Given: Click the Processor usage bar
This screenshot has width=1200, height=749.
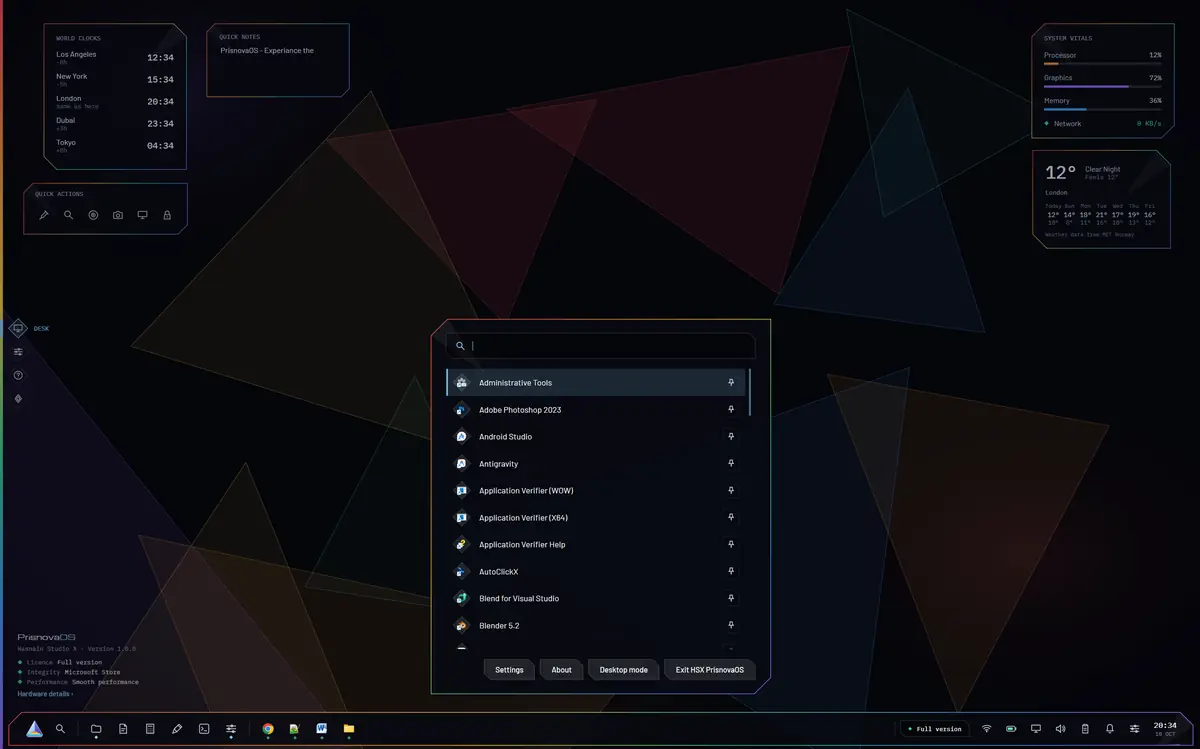Looking at the screenshot, I should (1103, 64).
